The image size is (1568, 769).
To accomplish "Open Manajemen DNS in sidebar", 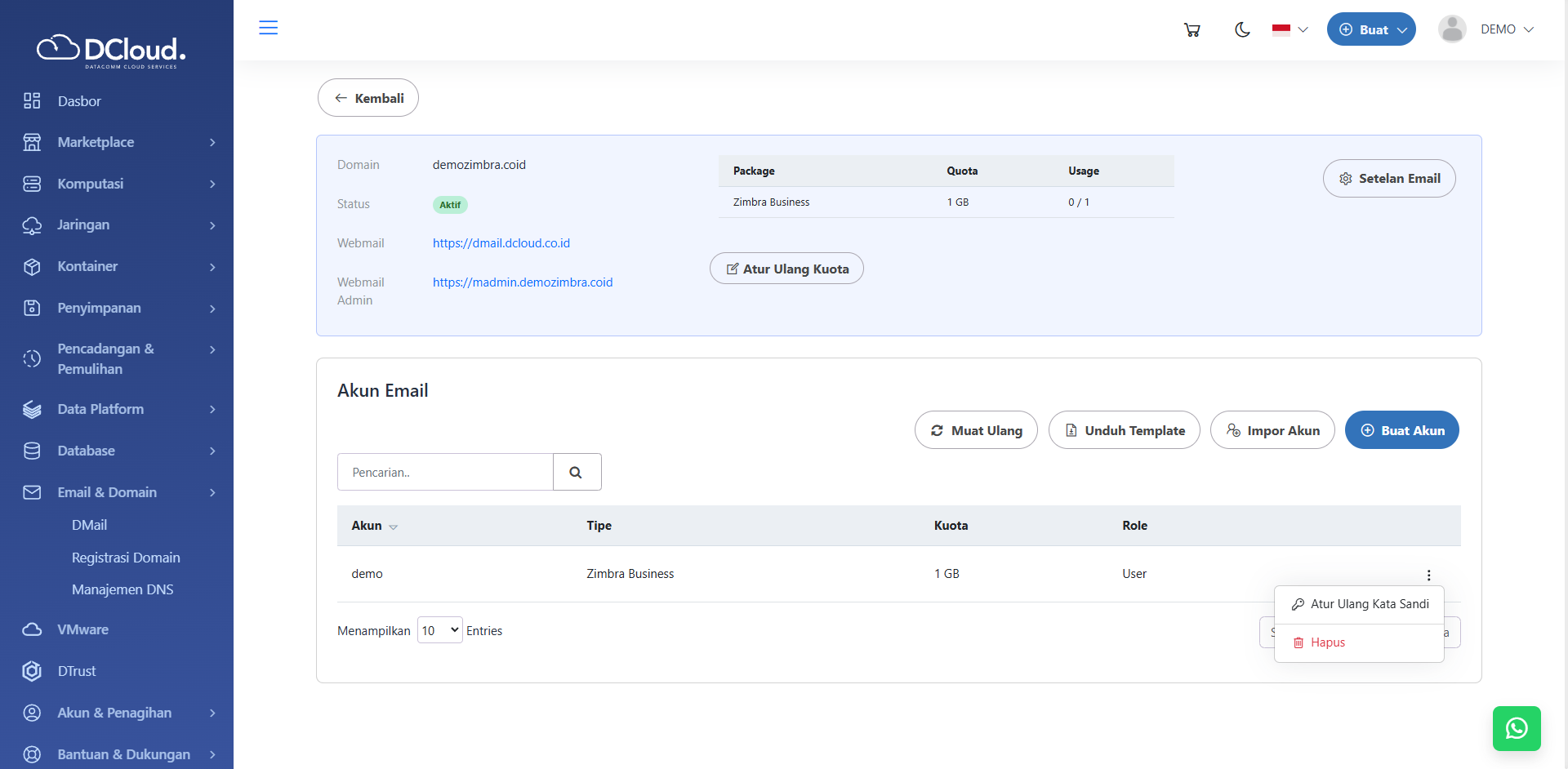I will 122,589.
